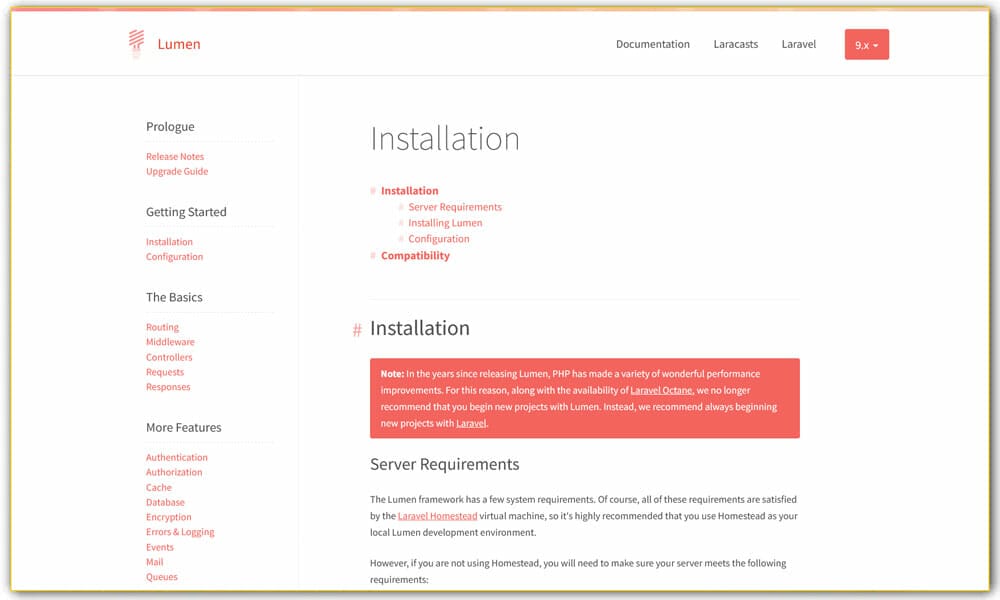Click the Lumen logo icon

click(135, 42)
